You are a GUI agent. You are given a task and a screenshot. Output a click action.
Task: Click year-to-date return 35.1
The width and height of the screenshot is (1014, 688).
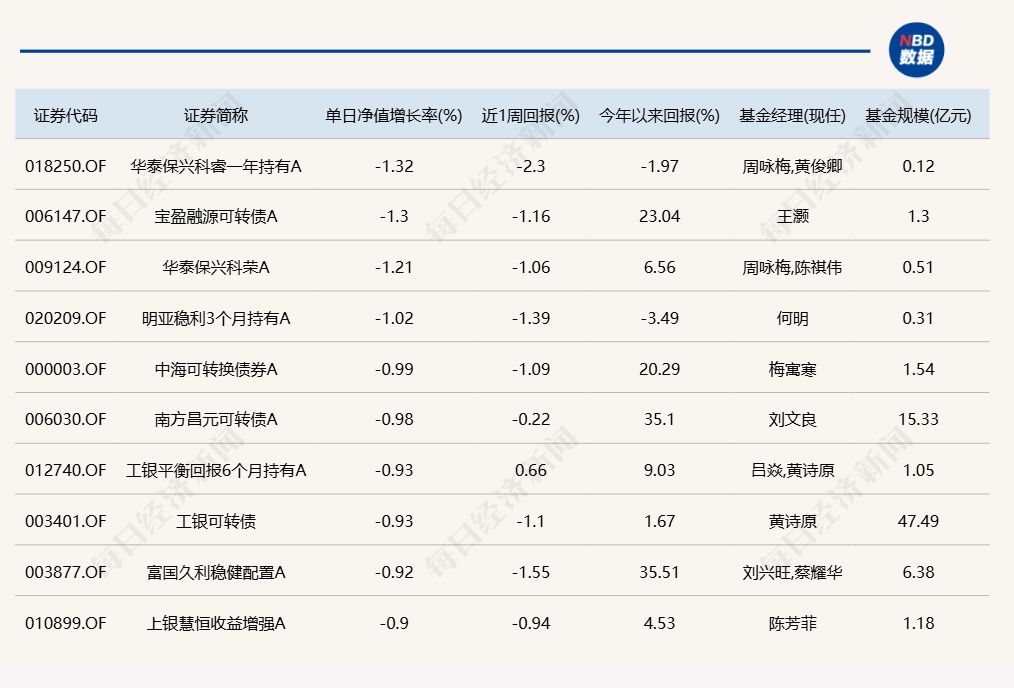660,420
